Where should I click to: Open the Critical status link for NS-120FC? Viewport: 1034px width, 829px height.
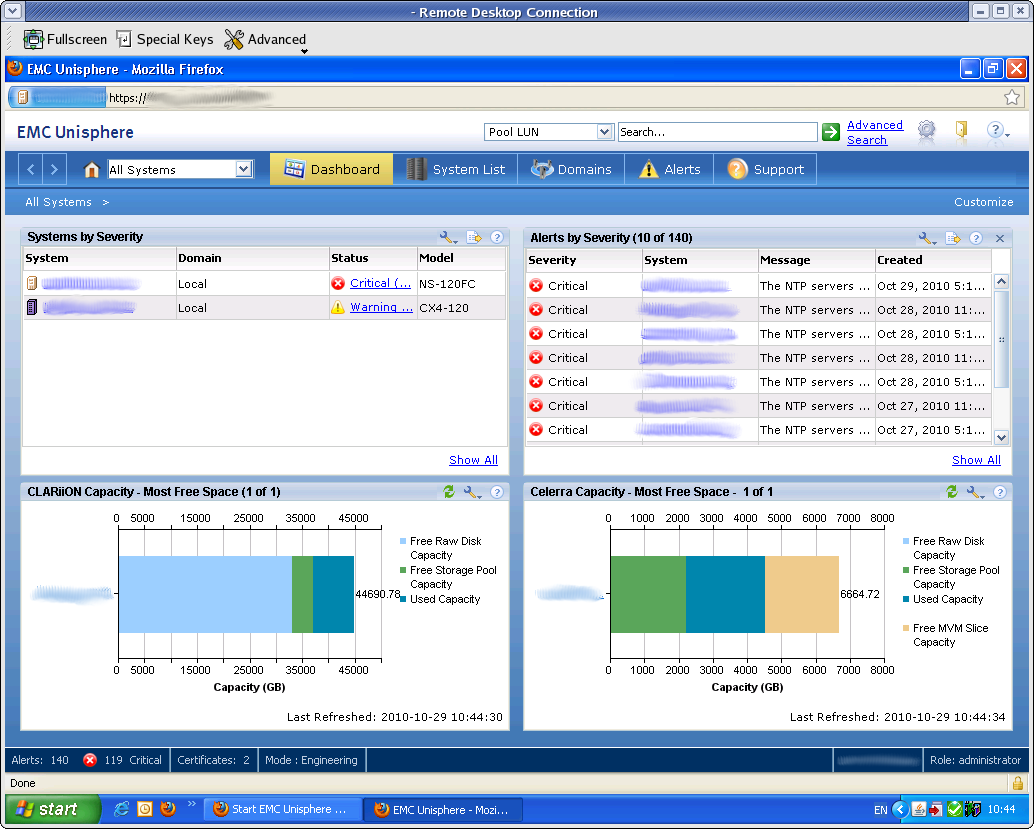pos(380,284)
